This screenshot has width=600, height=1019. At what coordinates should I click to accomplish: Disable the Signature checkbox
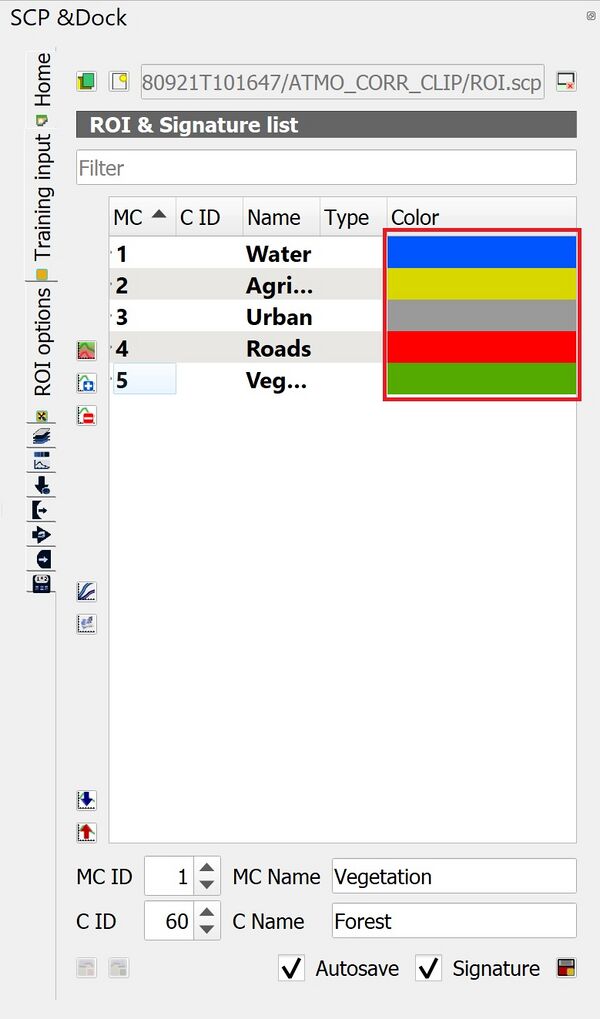click(x=428, y=968)
